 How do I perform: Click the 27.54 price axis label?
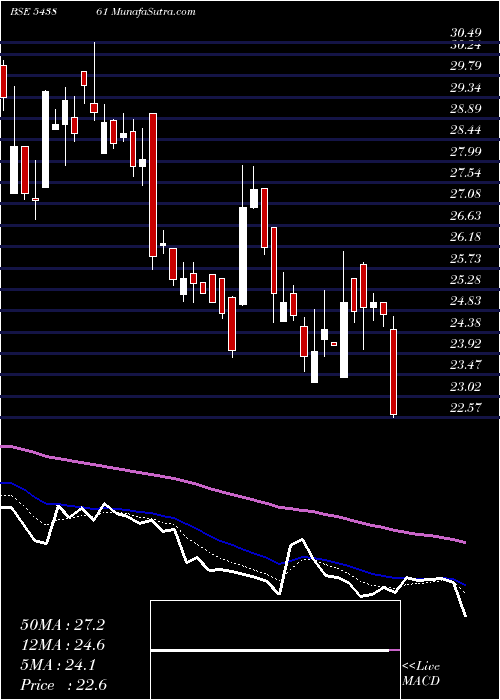[x=466, y=173]
